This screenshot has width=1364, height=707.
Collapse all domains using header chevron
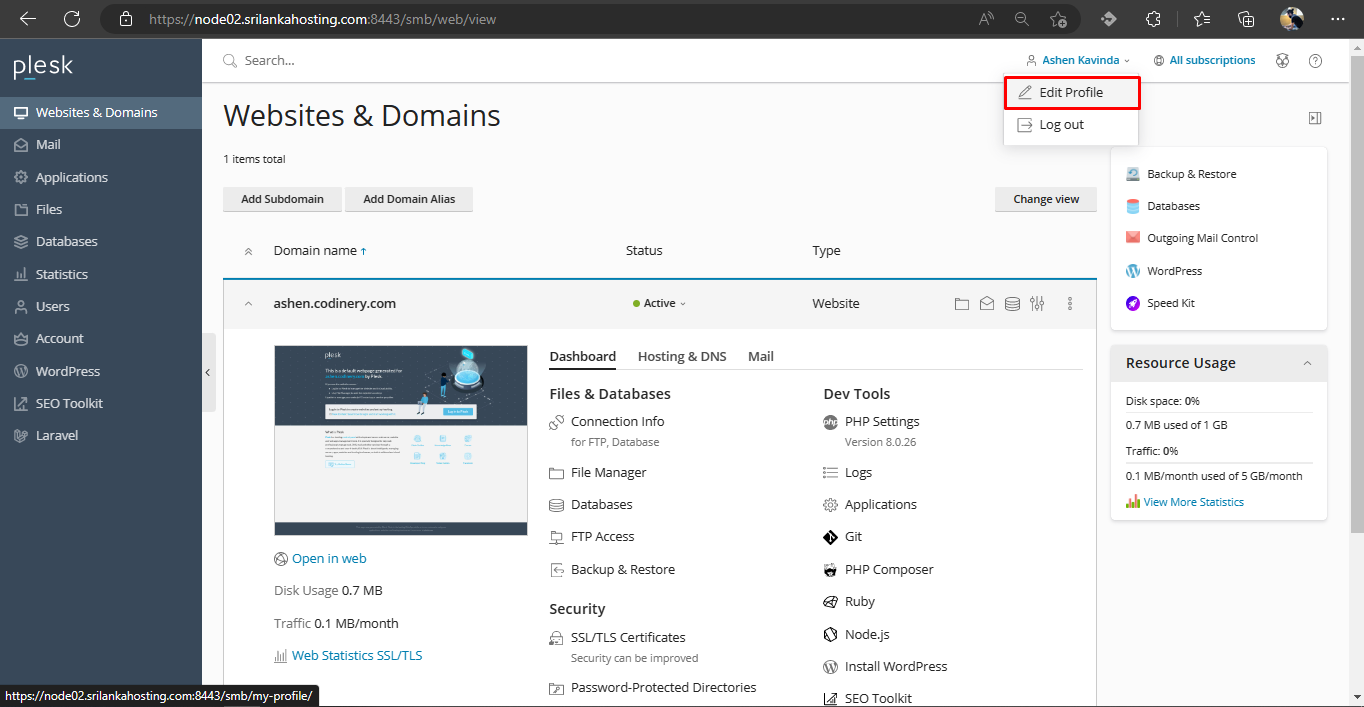click(x=249, y=251)
